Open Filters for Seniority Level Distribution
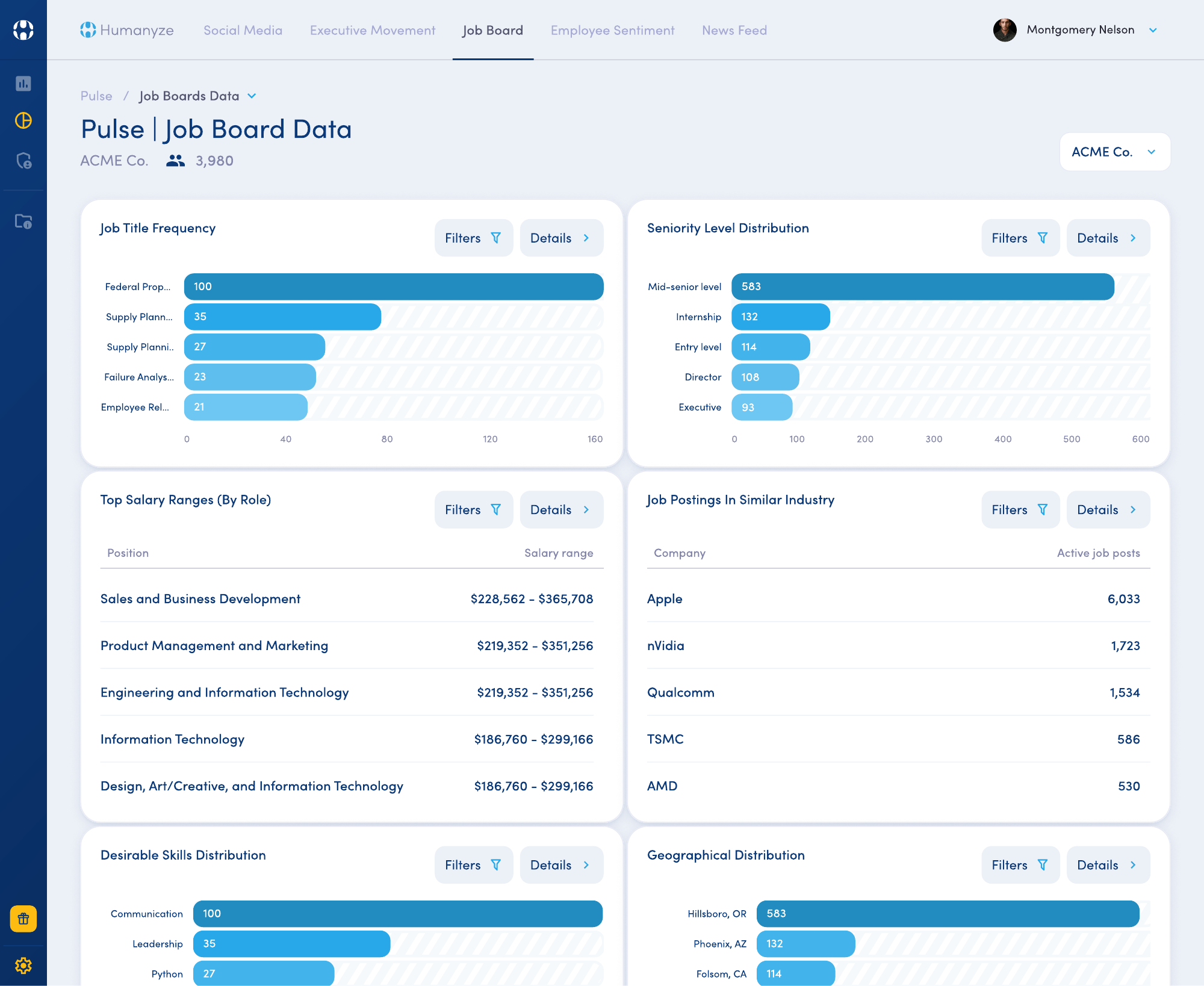 pyautogui.click(x=1020, y=238)
